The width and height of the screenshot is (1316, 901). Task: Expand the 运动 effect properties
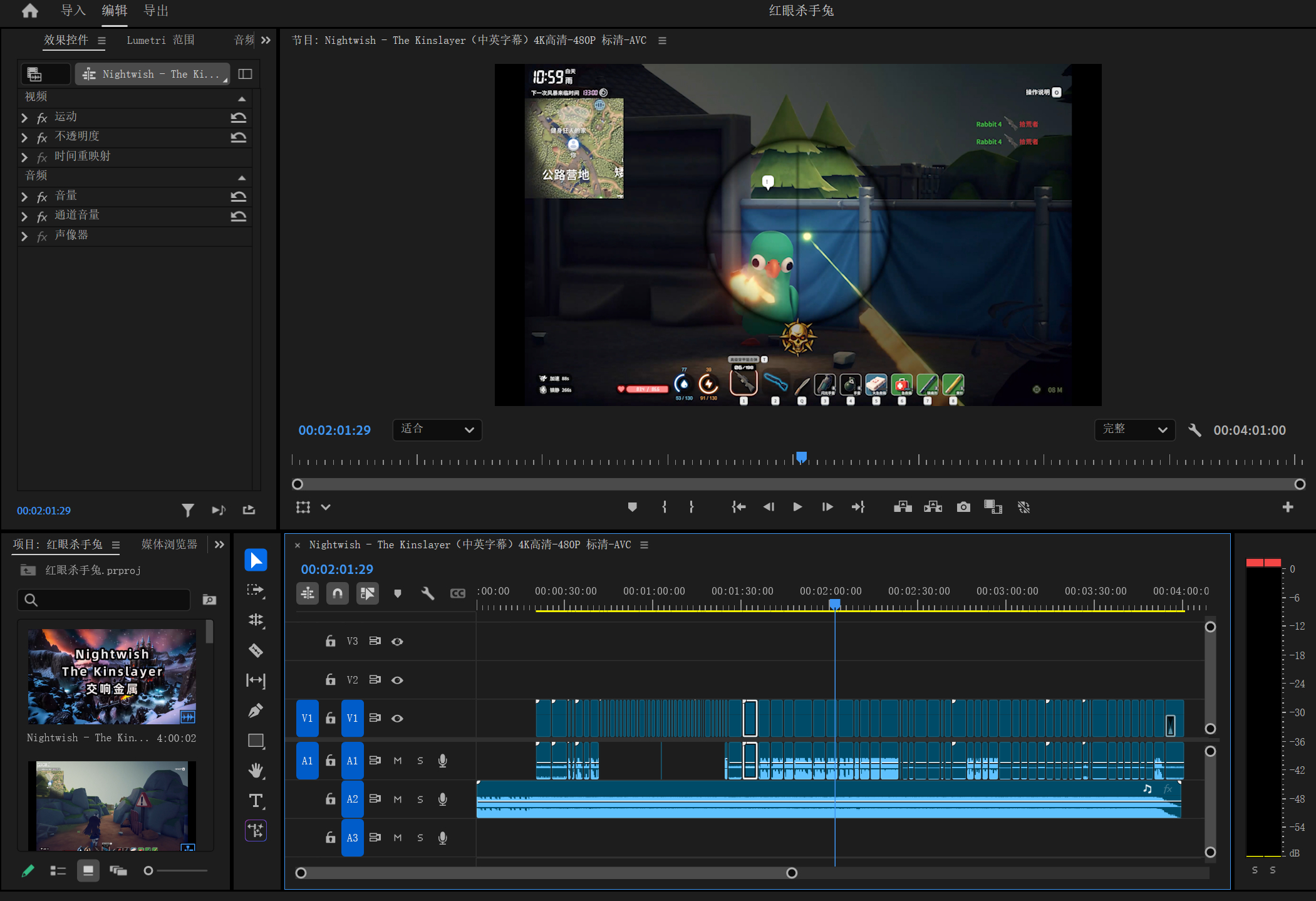coord(24,117)
